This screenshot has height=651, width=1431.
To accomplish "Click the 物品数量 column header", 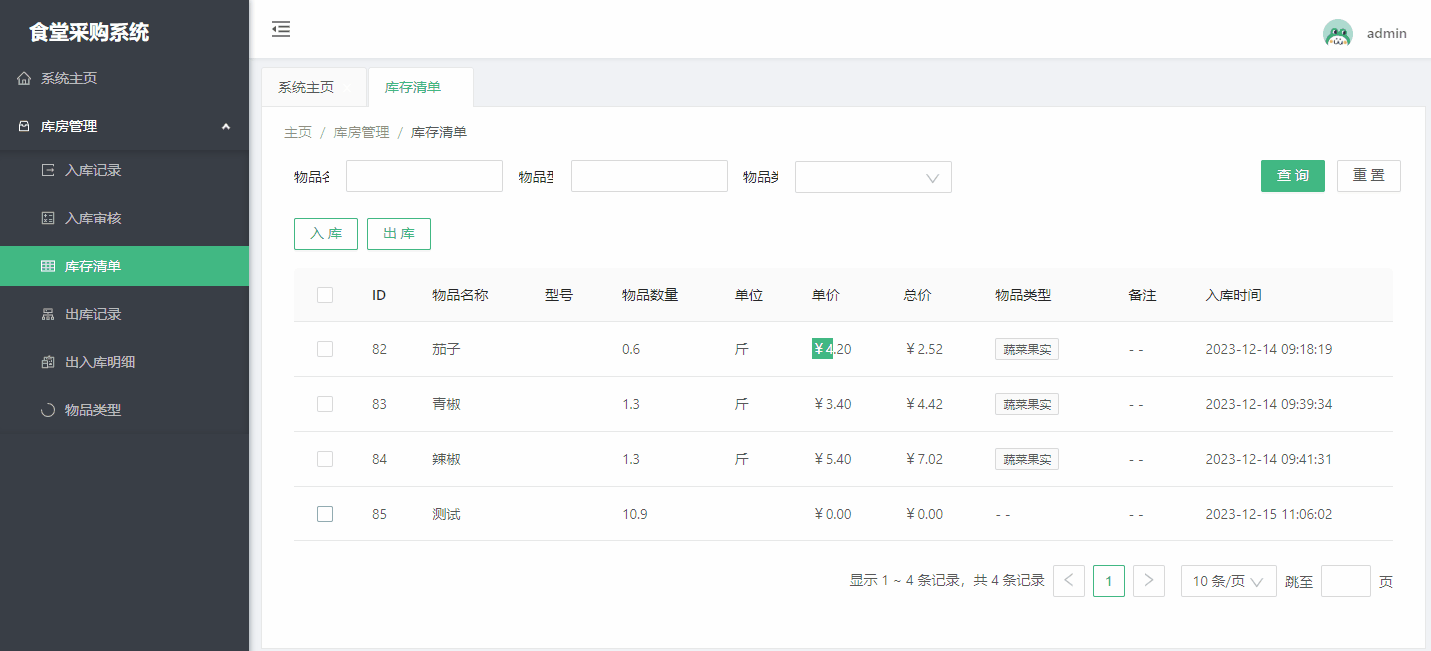I will pos(650,295).
